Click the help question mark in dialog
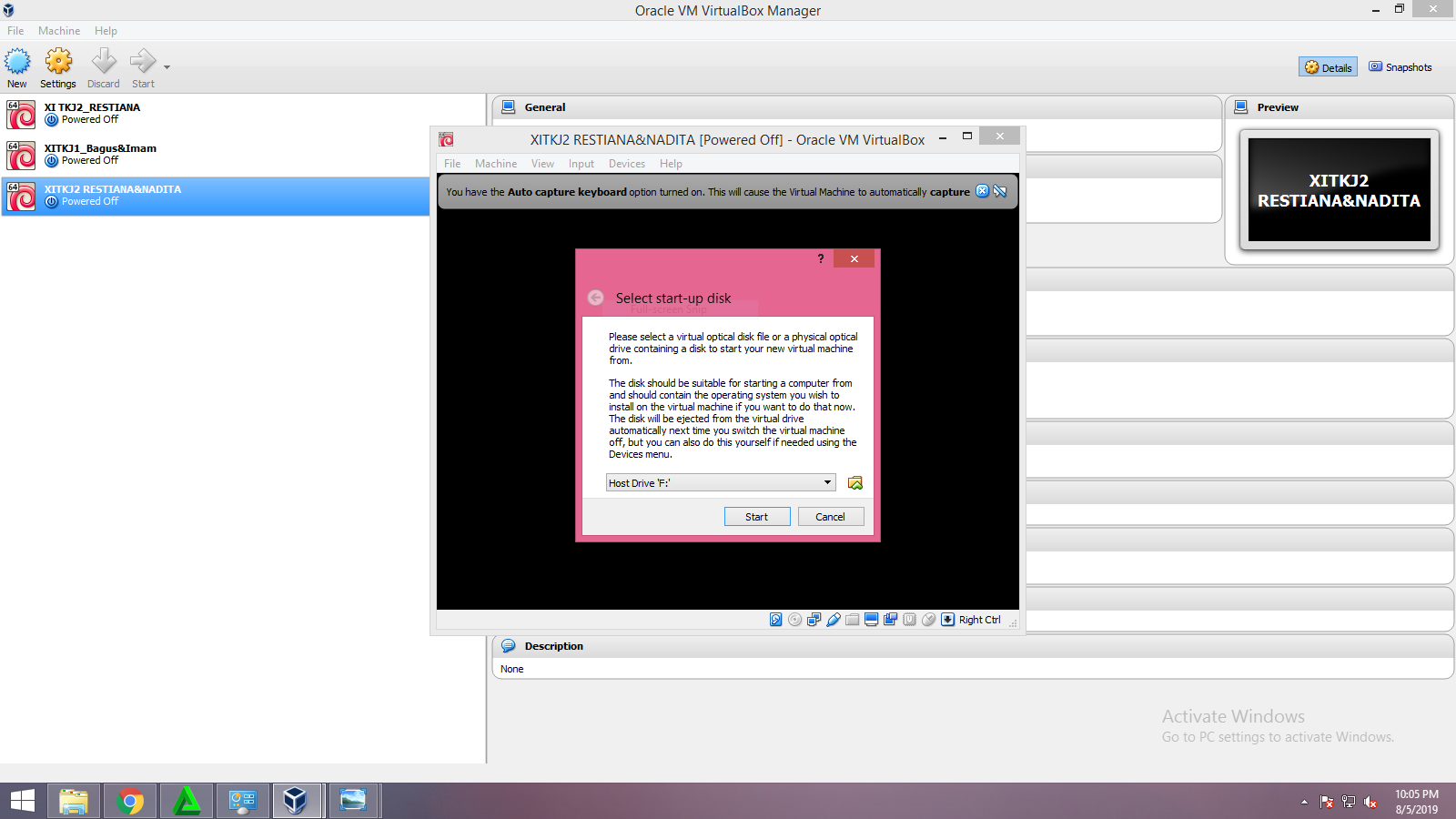This screenshot has width=1456, height=819. 821,258
